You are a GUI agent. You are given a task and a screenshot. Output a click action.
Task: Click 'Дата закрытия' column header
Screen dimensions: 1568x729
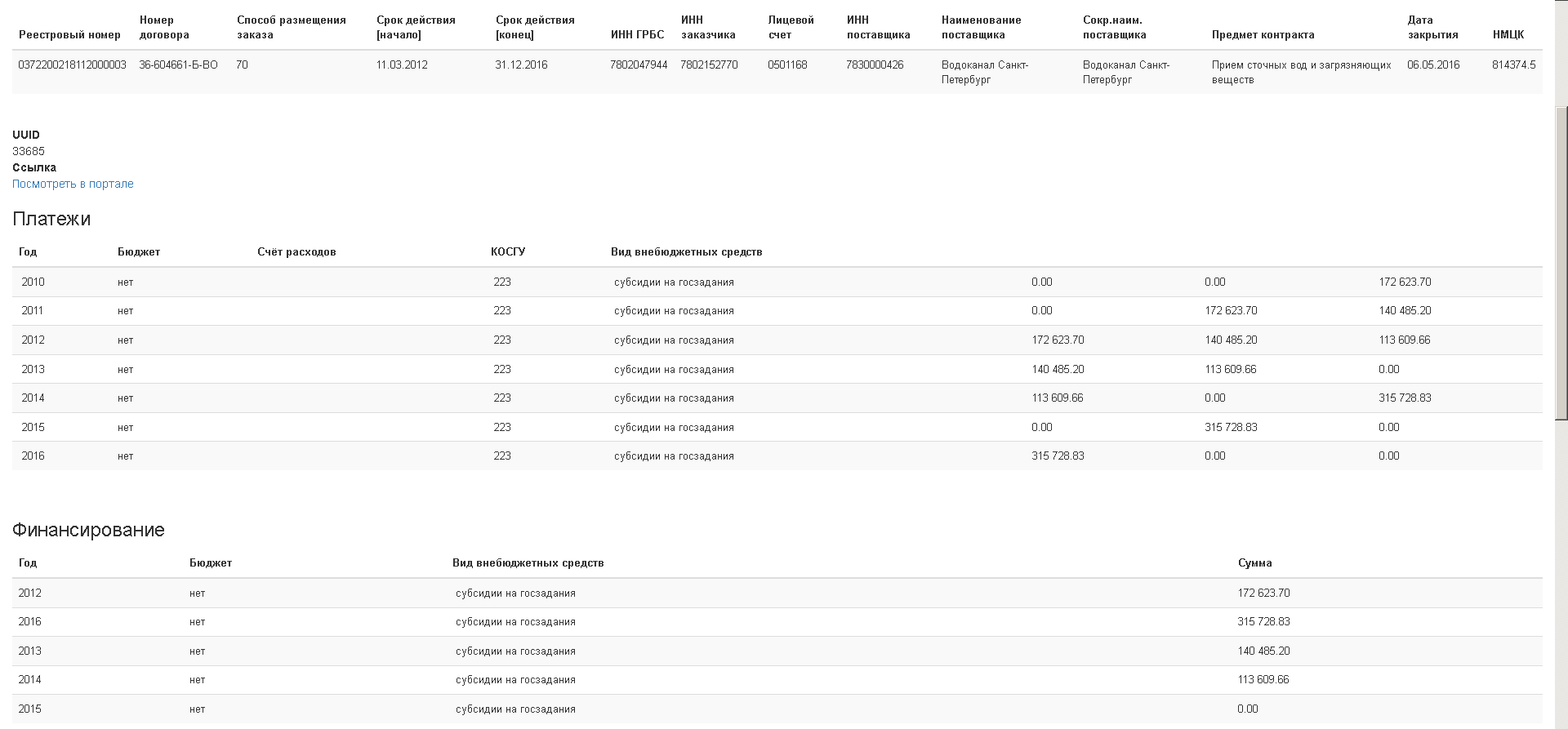(x=1432, y=27)
